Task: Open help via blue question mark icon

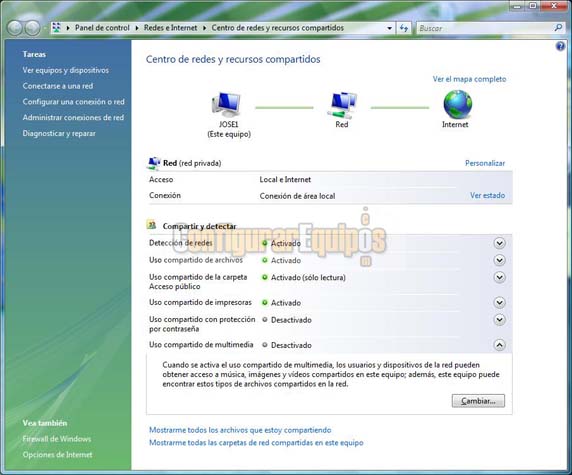Action: pyautogui.click(x=560, y=46)
